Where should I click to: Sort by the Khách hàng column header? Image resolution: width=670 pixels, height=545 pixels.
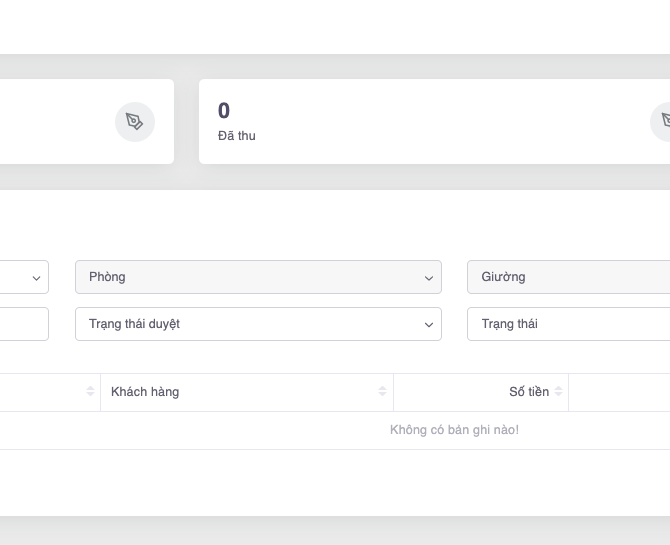click(x=145, y=392)
